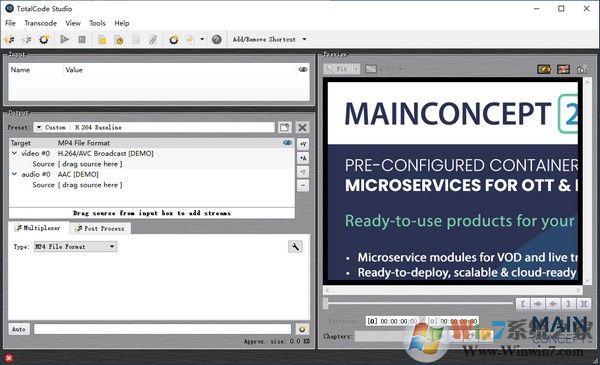
Task: Click the save preset icon beside Preset field
Action: pyautogui.click(x=284, y=127)
